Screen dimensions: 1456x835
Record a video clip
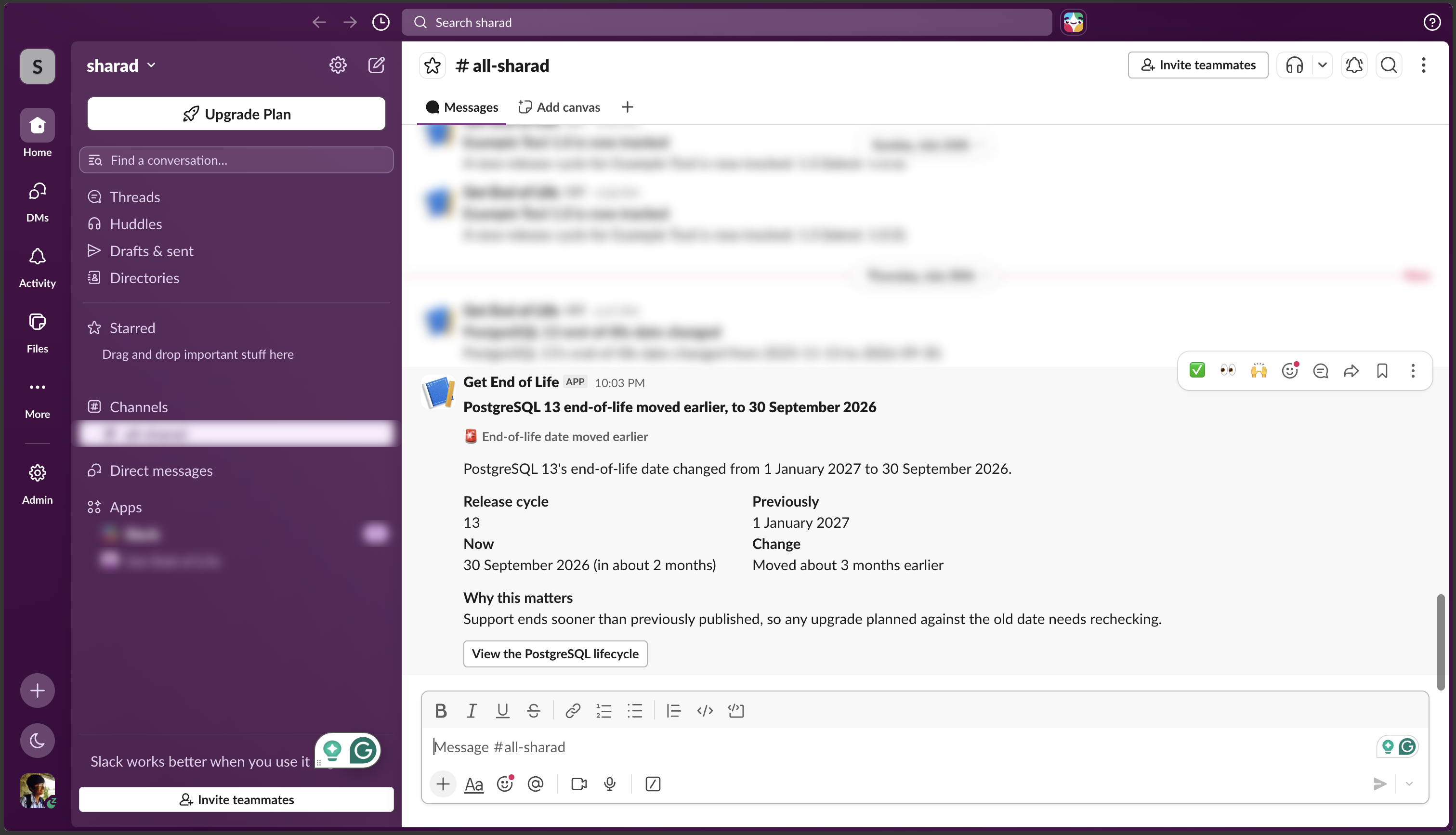(x=578, y=784)
